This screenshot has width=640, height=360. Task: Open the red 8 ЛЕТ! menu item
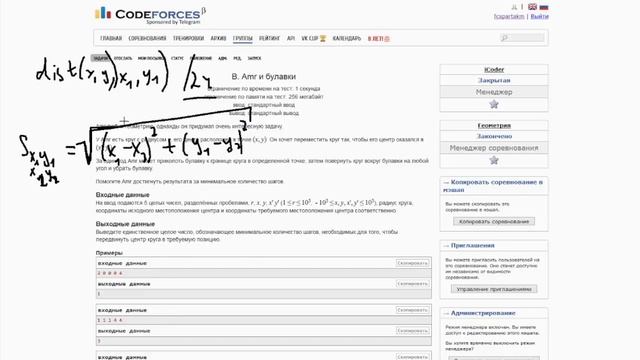click(x=378, y=39)
